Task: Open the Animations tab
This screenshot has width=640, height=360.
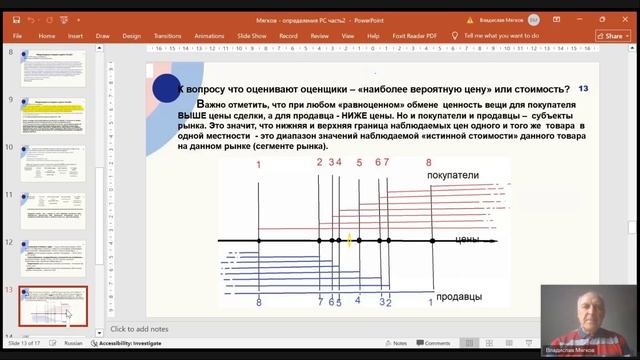Action: (209, 36)
